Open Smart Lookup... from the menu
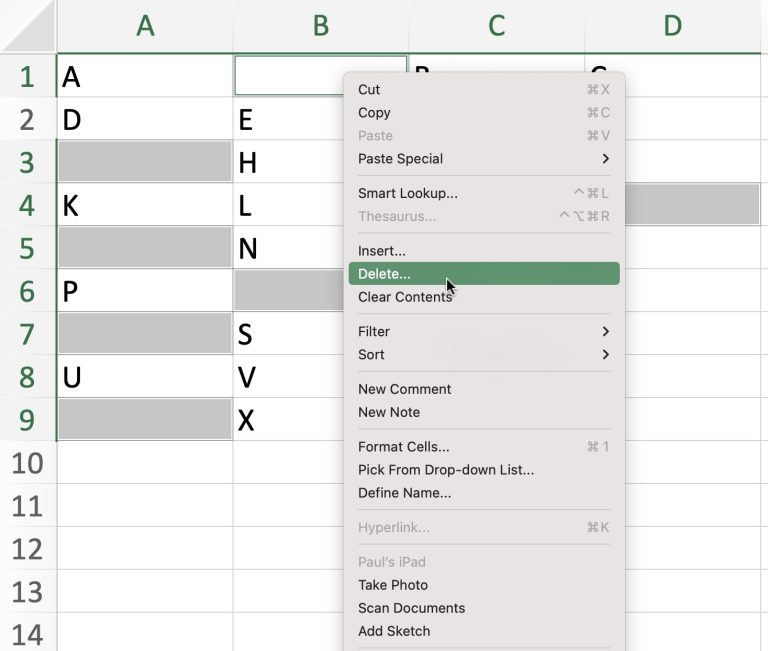The height and width of the screenshot is (651, 768). click(408, 193)
